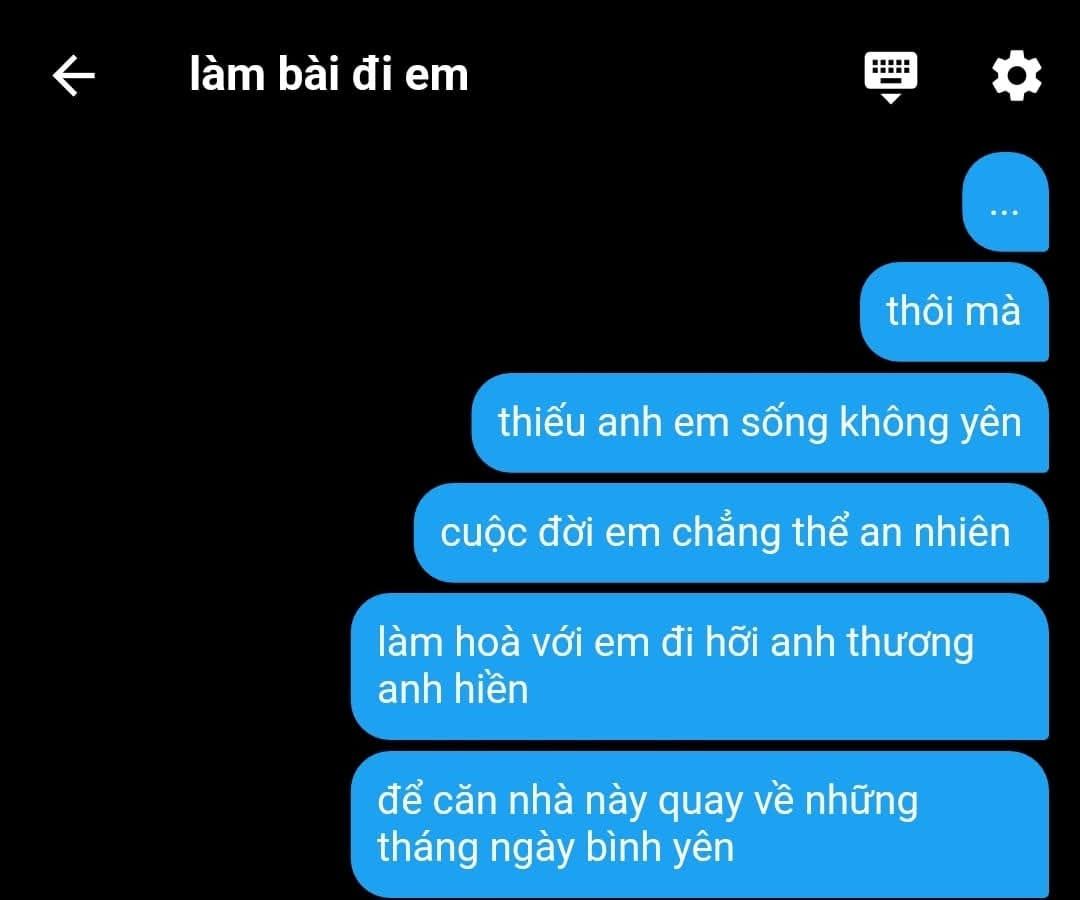Select the 'làm hoà với em đi' message bubble
Image resolution: width=1080 pixels, height=900 pixels.
click(x=700, y=666)
